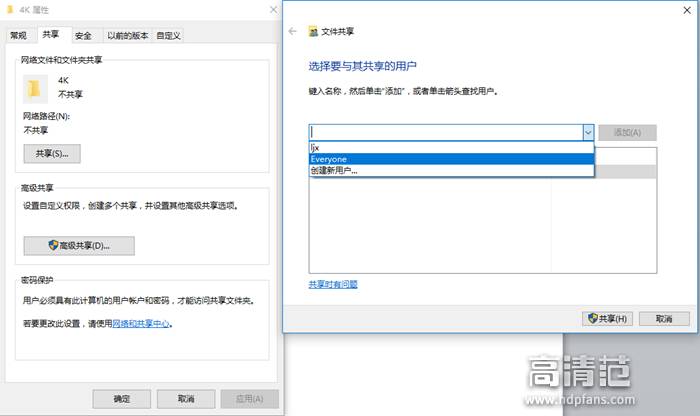Close the 4K properties window
Viewport: 700px width, 416px height.
273,9
